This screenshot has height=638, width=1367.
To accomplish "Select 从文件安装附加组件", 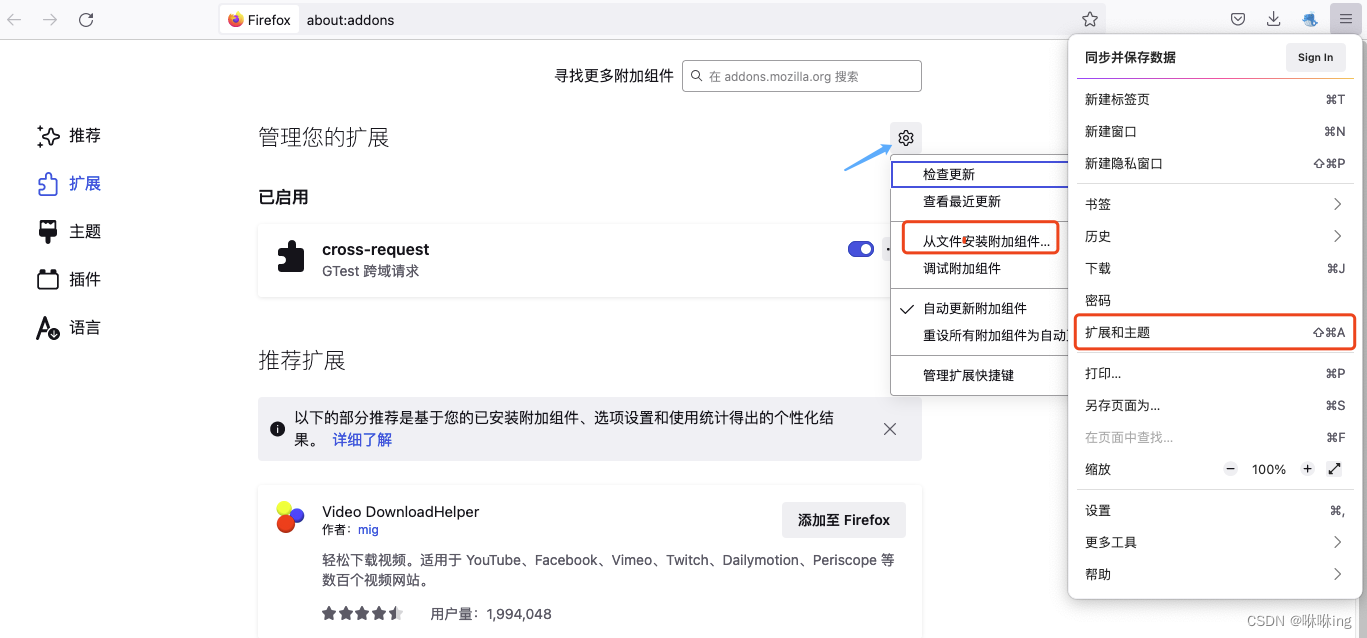I will click(980, 240).
